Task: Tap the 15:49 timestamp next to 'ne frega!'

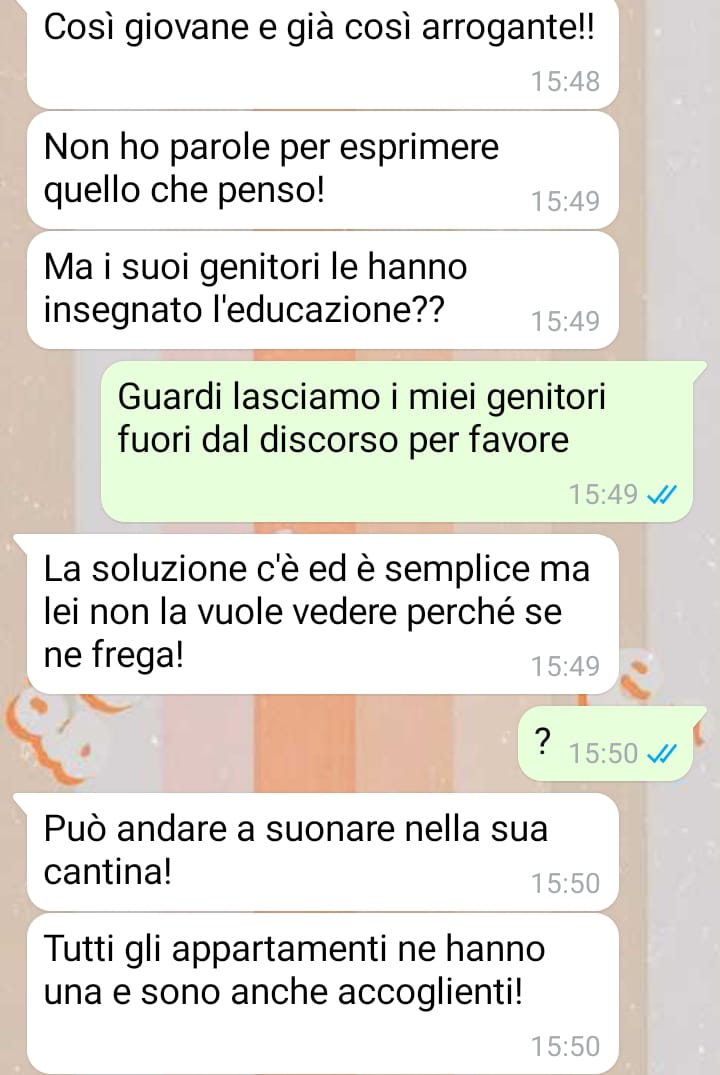Action: point(566,666)
